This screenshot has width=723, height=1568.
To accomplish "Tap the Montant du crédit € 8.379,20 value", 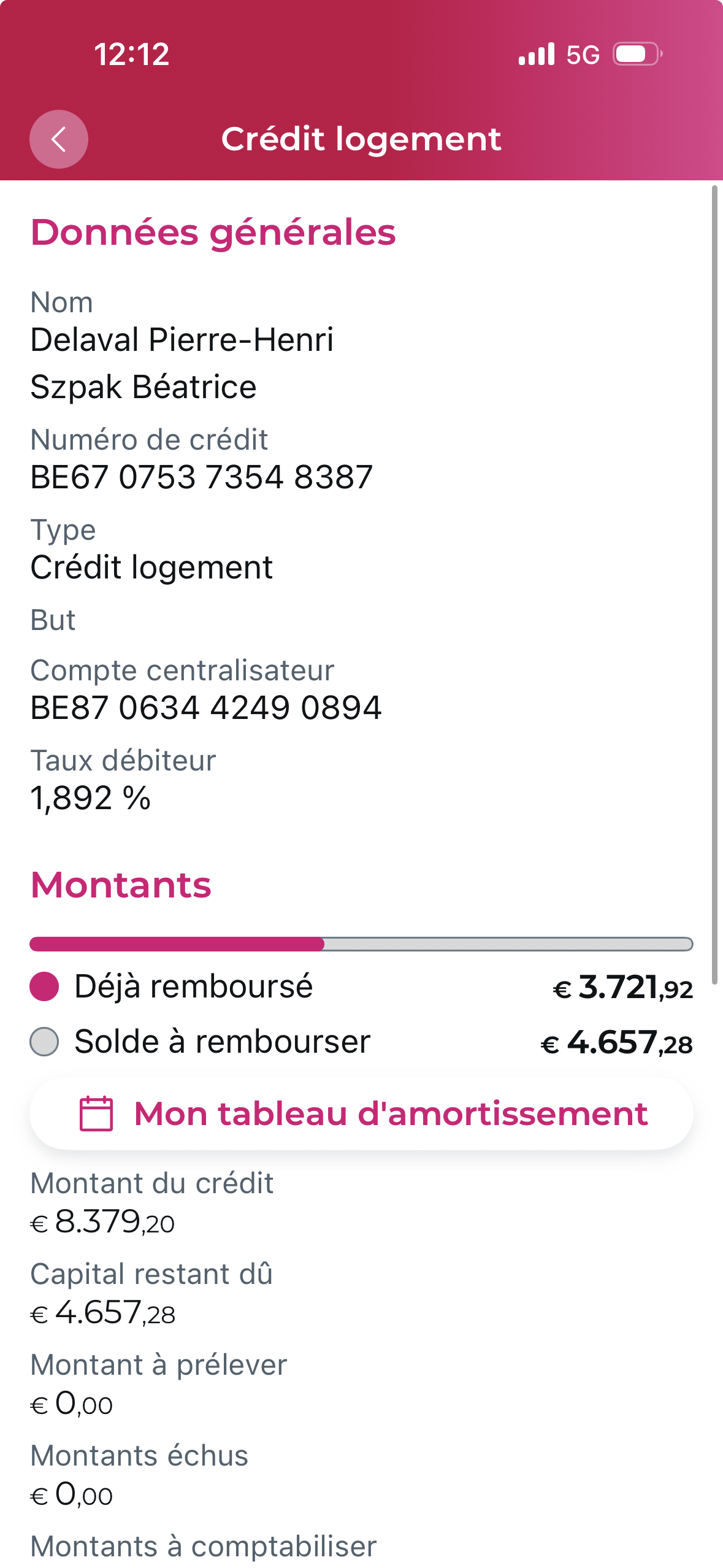I will 102,1221.
